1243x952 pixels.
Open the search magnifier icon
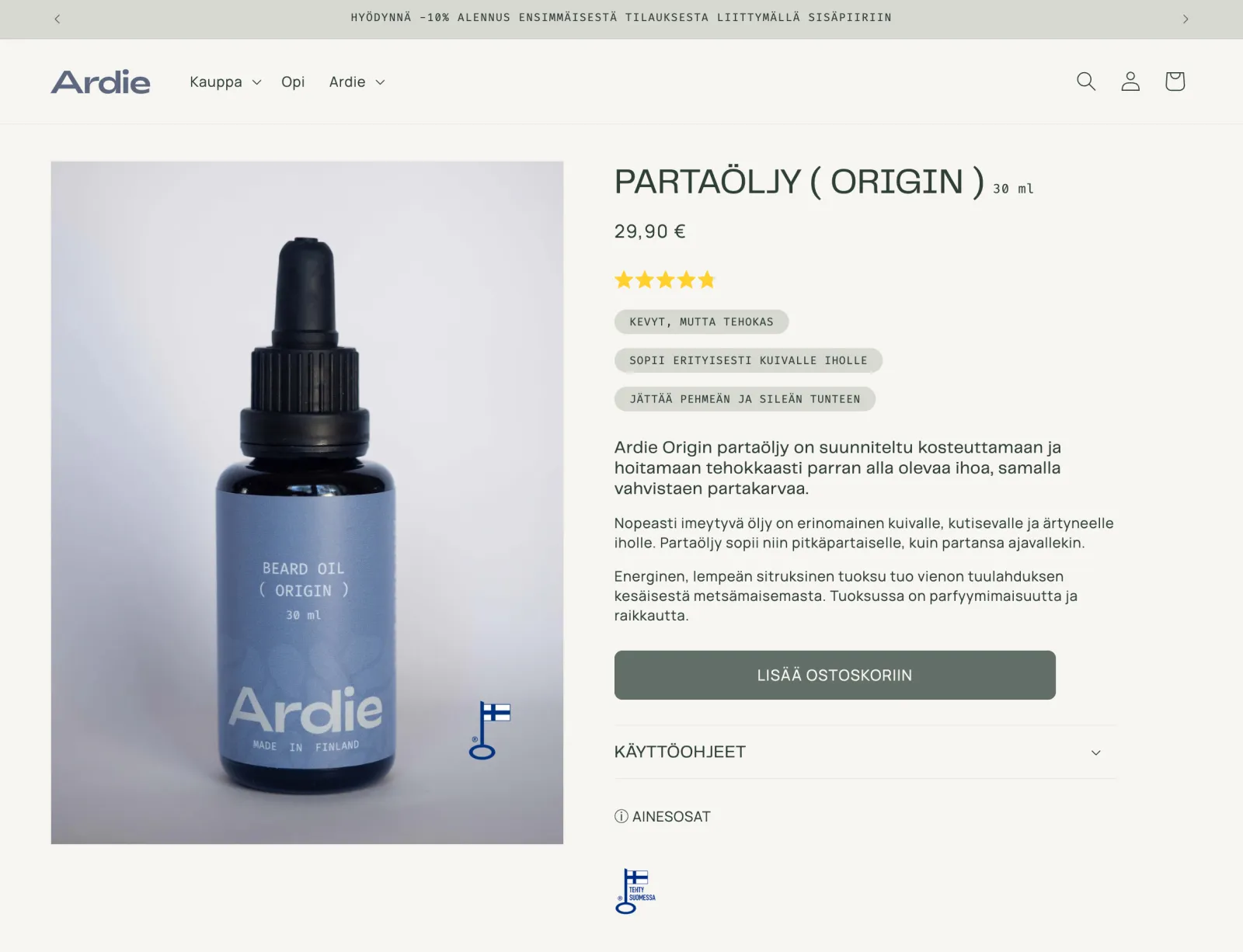[x=1086, y=82]
